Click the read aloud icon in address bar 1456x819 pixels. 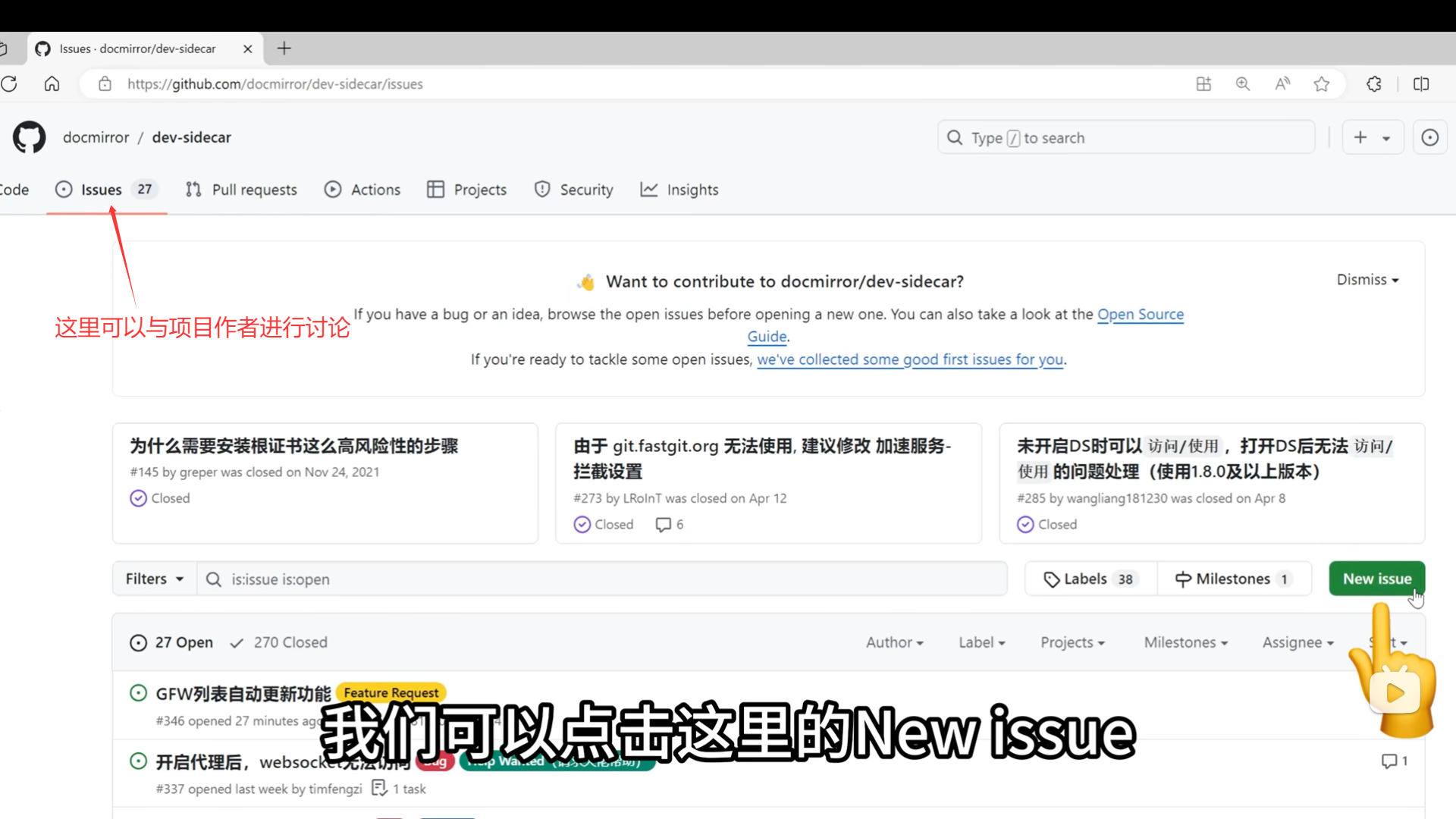pos(1282,84)
